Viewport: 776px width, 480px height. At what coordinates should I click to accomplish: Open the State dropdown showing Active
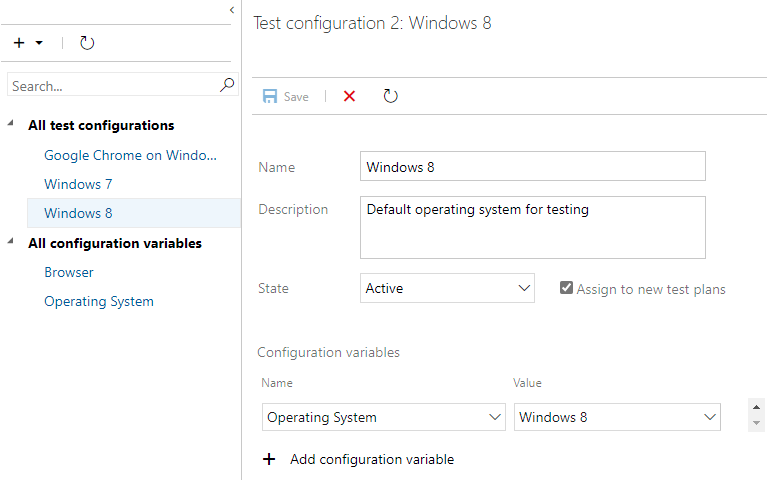(x=447, y=288)
